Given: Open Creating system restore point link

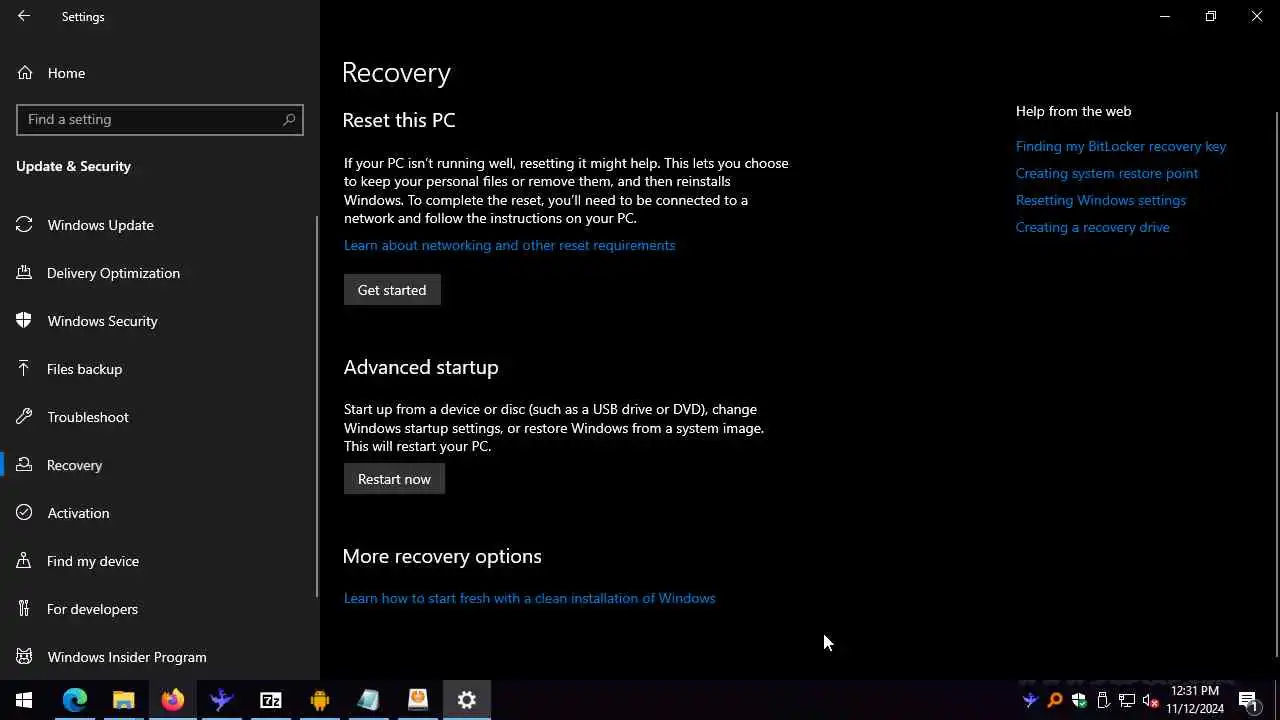Looking at the screenshot, I should [x=1106, y=173].
